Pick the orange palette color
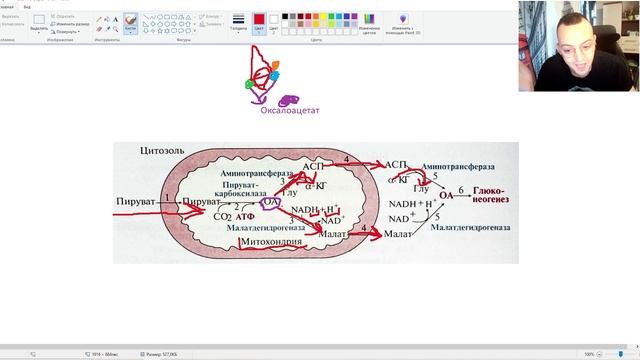 [316, 16]
